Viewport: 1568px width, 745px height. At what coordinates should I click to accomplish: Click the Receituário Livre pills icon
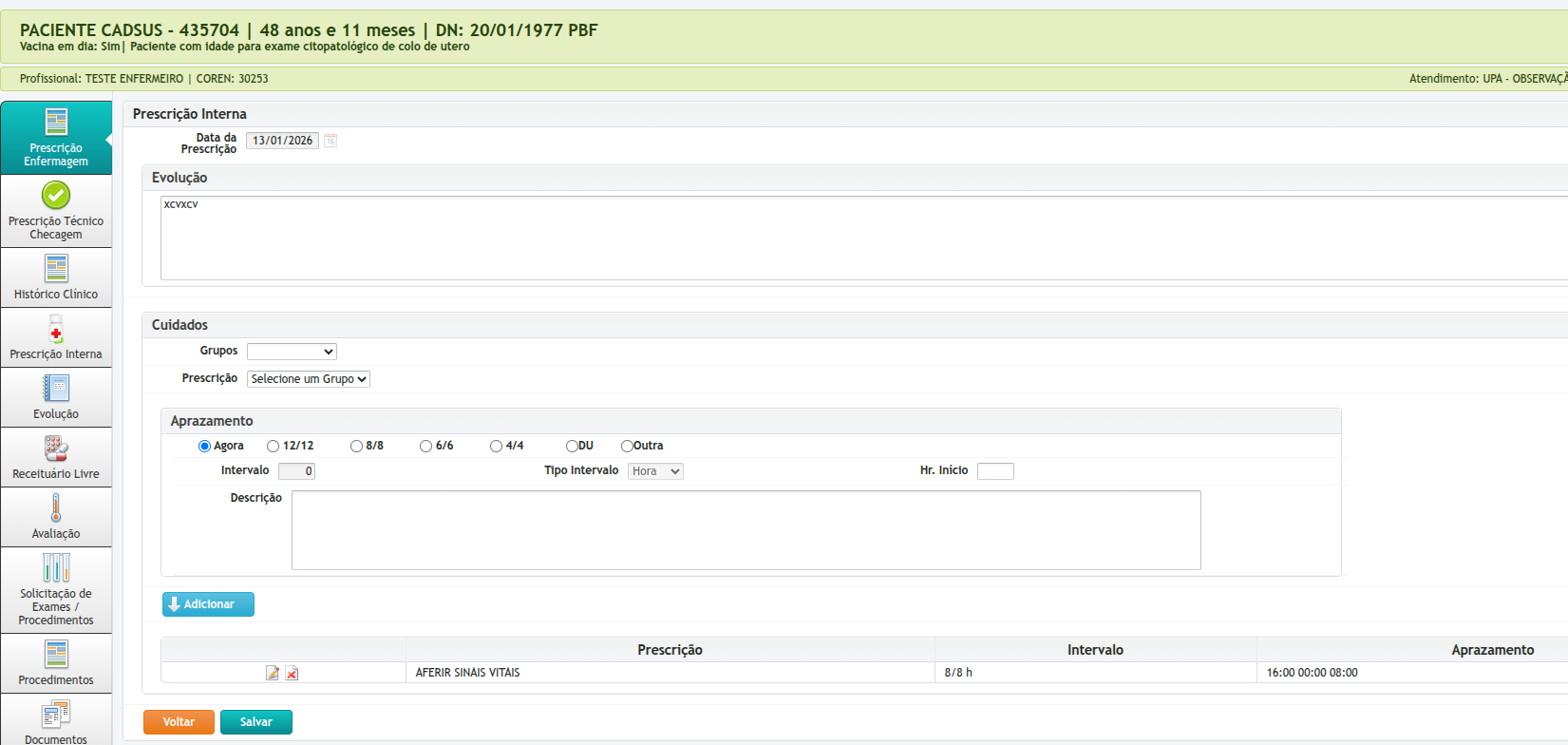tap(56, 449)
